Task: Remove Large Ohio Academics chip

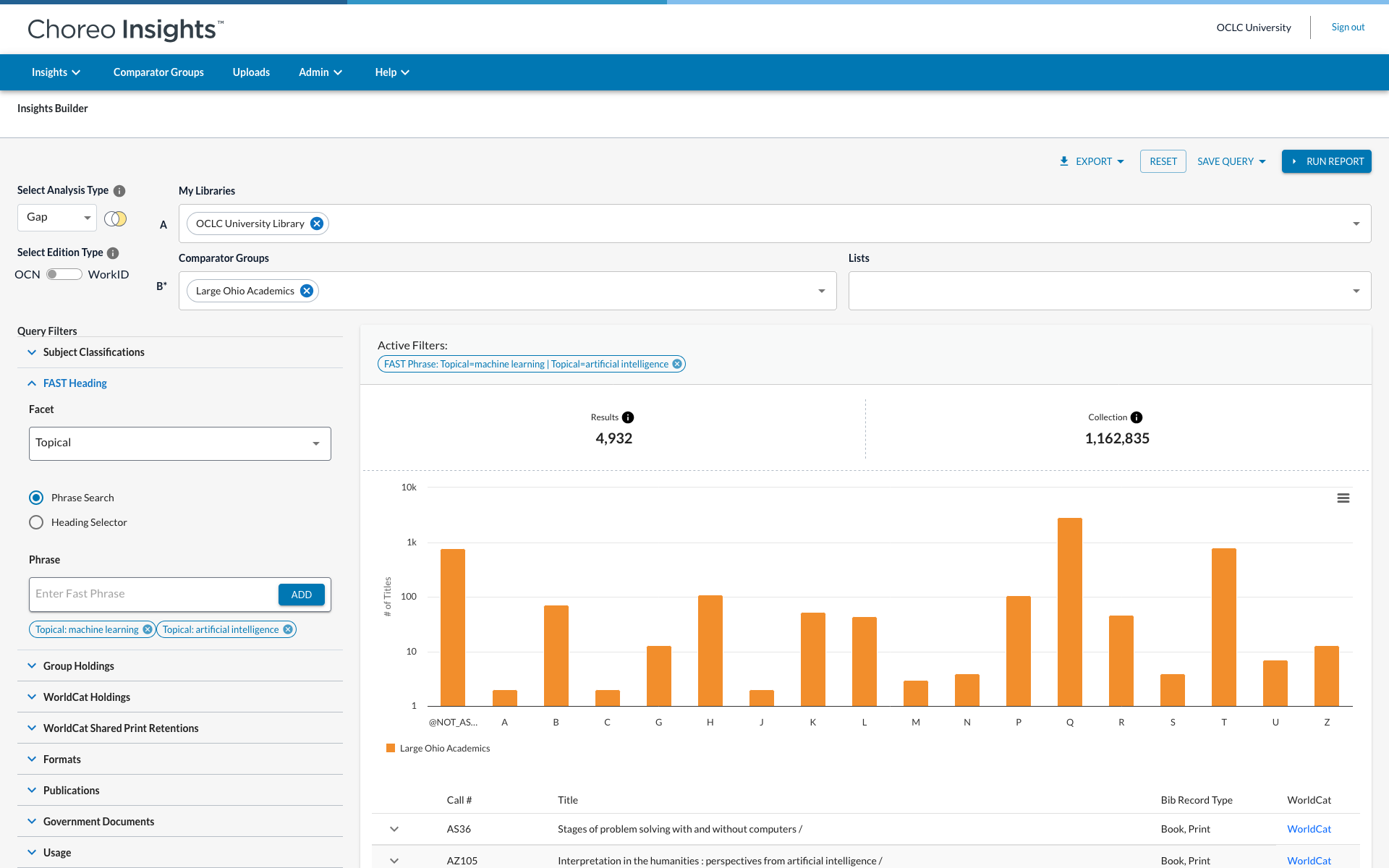Action: [307, 291]
